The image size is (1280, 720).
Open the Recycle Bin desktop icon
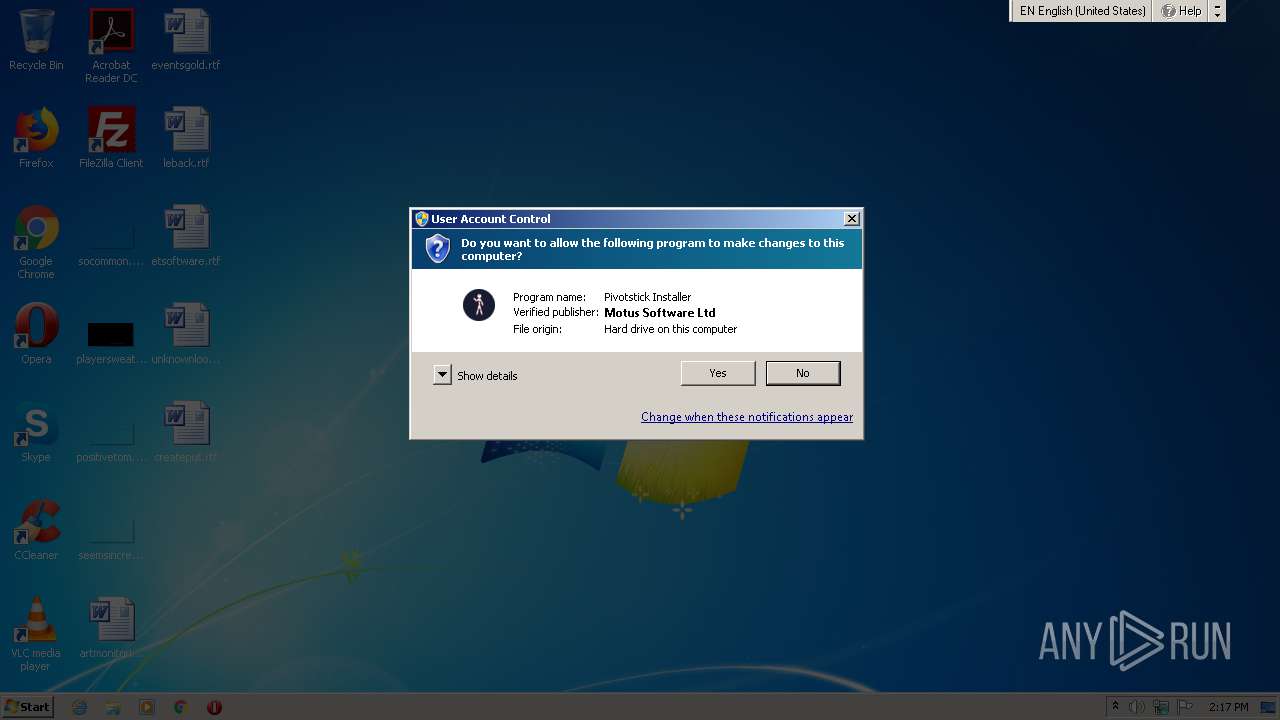click(36, 41)
